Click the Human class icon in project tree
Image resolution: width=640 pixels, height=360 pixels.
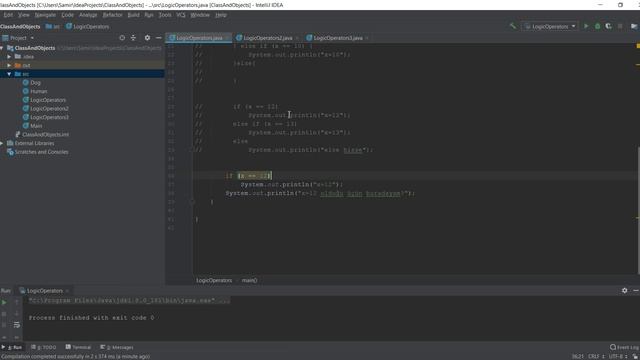[26, 91]
